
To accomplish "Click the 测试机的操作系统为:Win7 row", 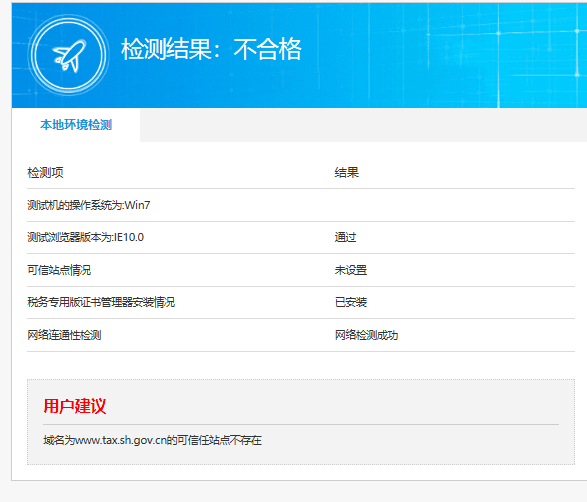I will (x=301, y=205).
